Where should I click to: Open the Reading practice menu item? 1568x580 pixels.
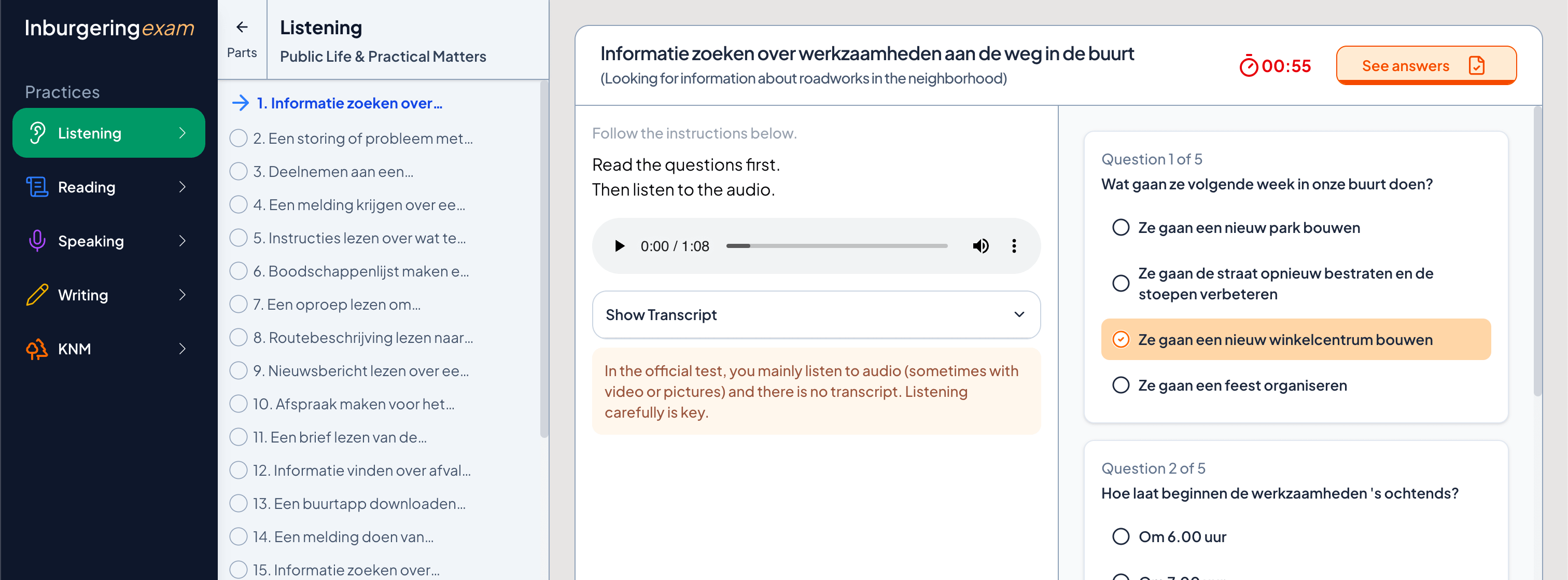pyautogui.click(x=108, y=187)
